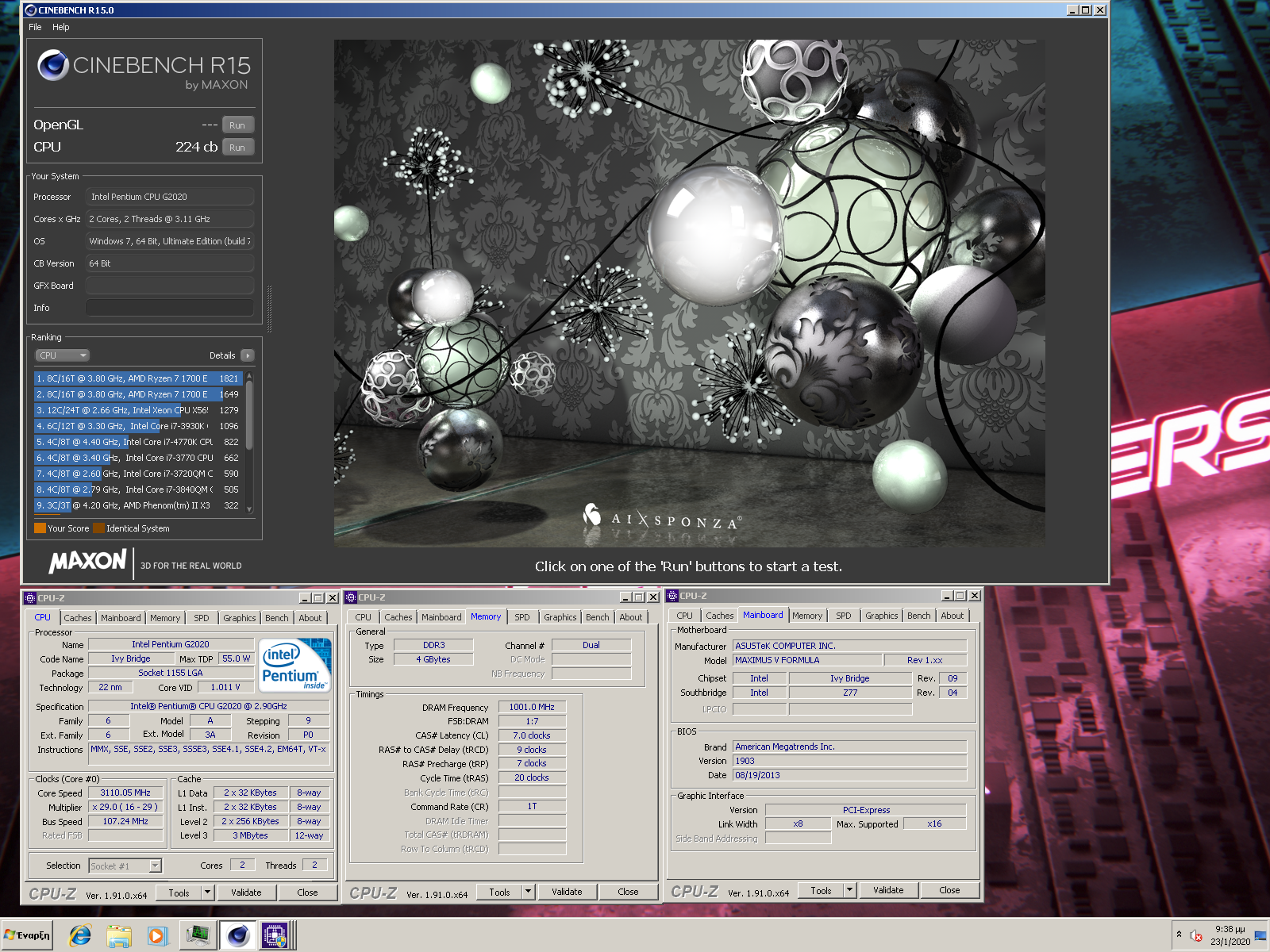Click the Start button labeled Έναρξη
1270x952 pixels.
click(x=27, y=935)
